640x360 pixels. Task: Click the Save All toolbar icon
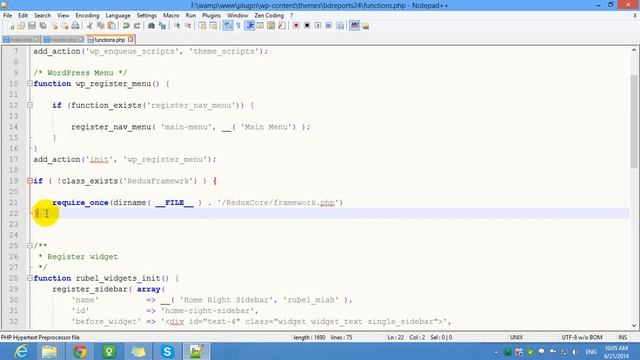point(43,26)
